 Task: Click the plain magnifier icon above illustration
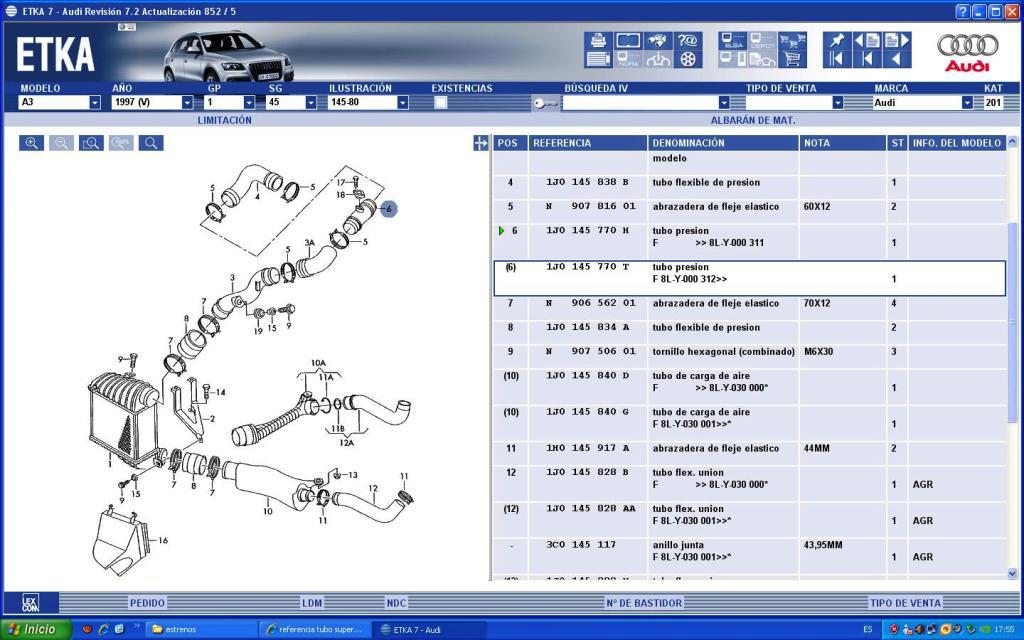(x=151, y=143)
